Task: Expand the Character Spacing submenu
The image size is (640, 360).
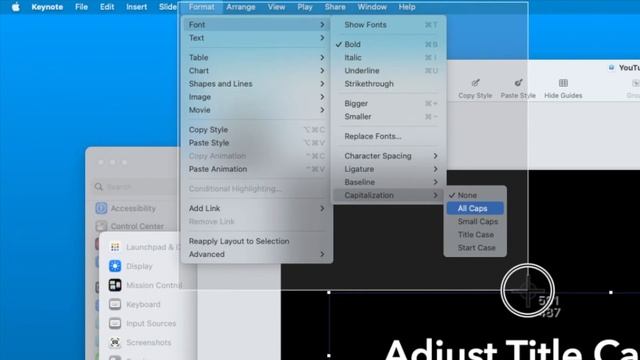Action: (388, 156)
